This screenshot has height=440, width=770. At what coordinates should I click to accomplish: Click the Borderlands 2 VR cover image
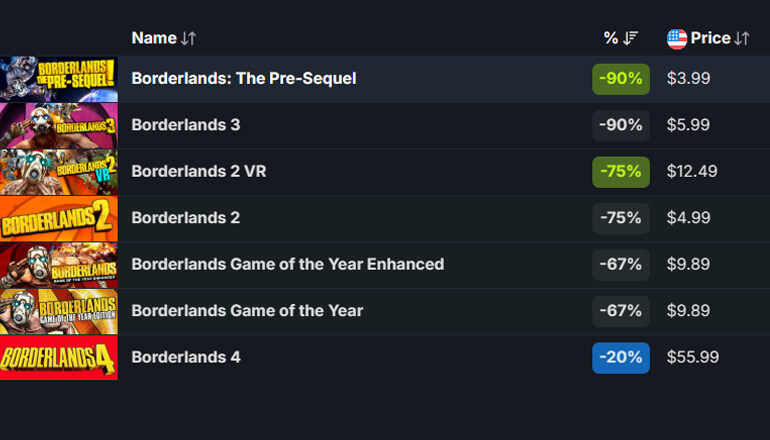59,171
